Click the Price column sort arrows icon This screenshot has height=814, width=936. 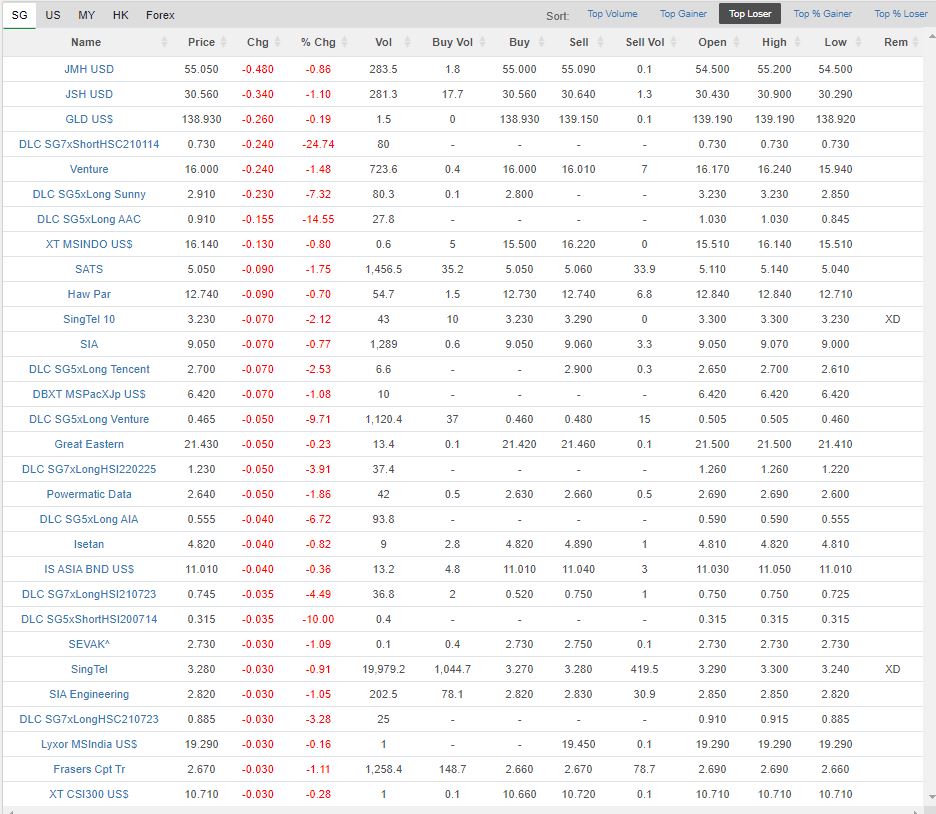tap(223, 42)
